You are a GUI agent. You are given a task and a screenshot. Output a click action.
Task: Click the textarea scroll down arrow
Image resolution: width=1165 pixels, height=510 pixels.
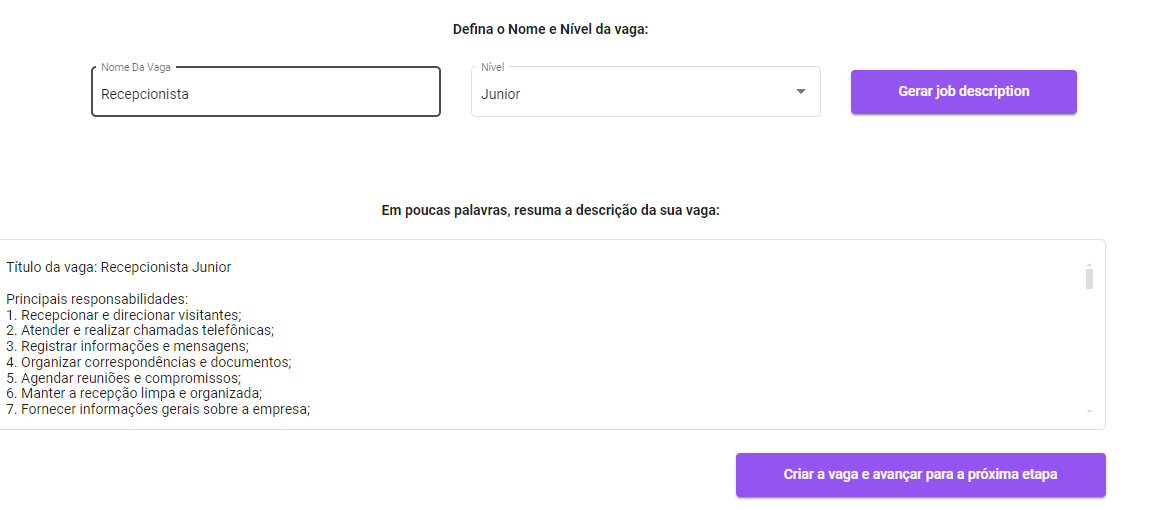1089,411
